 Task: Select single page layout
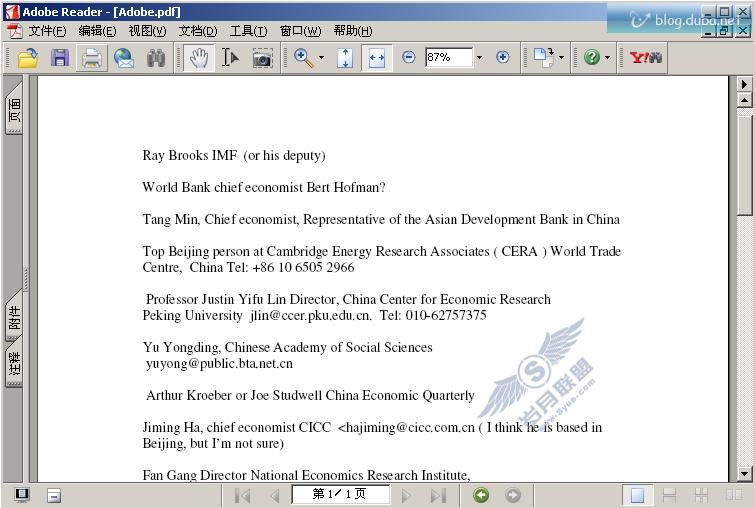[637, 495]
